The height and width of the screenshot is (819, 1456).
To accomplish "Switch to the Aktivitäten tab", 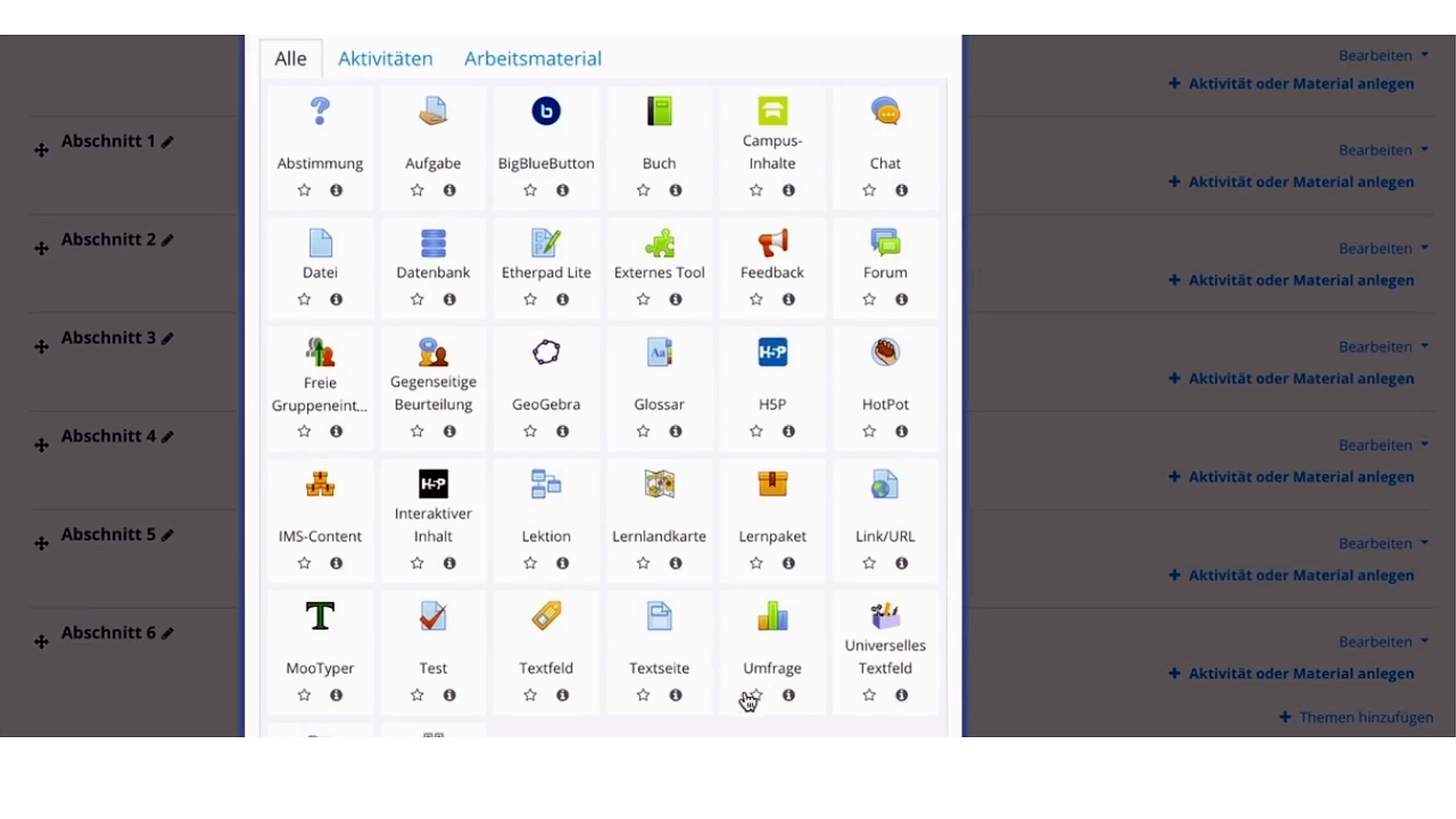I will pyautogui.click(x=385, y=58).
